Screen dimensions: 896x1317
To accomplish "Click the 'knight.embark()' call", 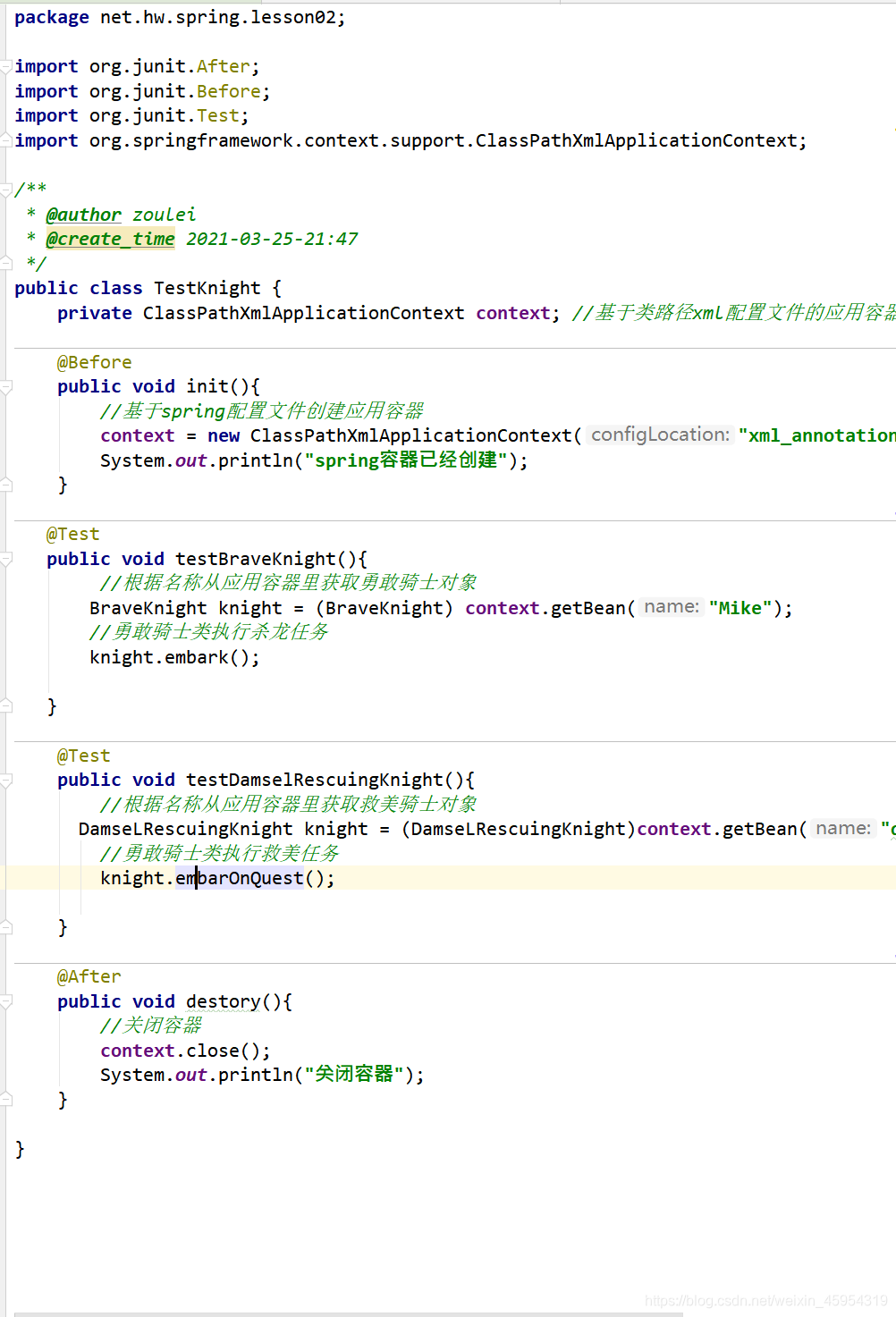I will 170,657.
